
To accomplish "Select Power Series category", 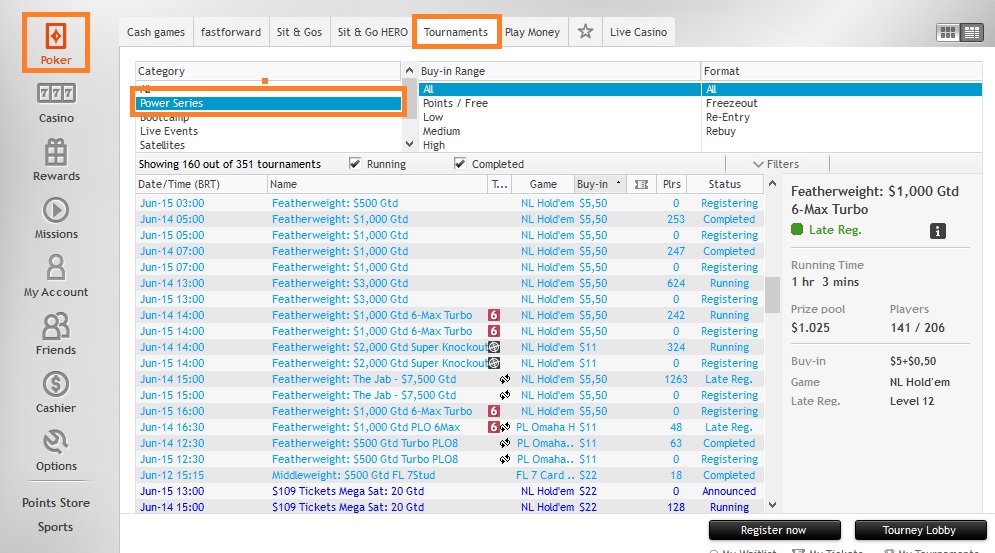I will coord(268,103).
